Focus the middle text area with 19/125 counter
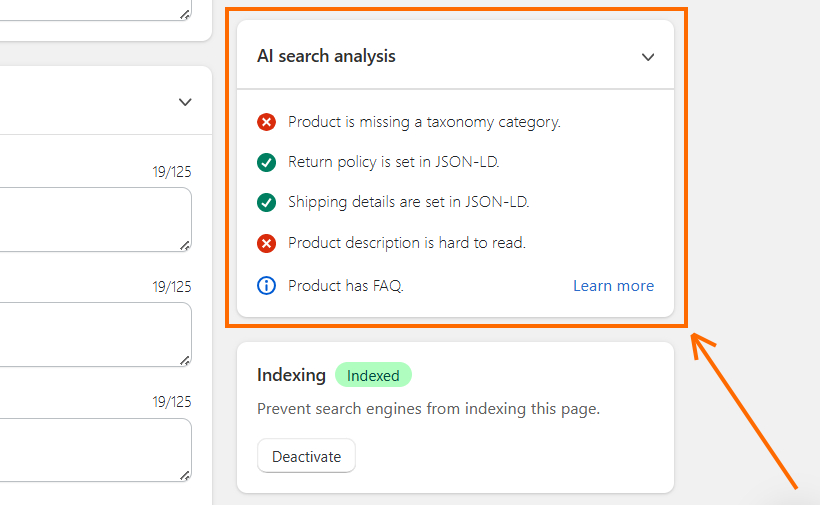Screen dimensions: 820x505 pos(96,335)
